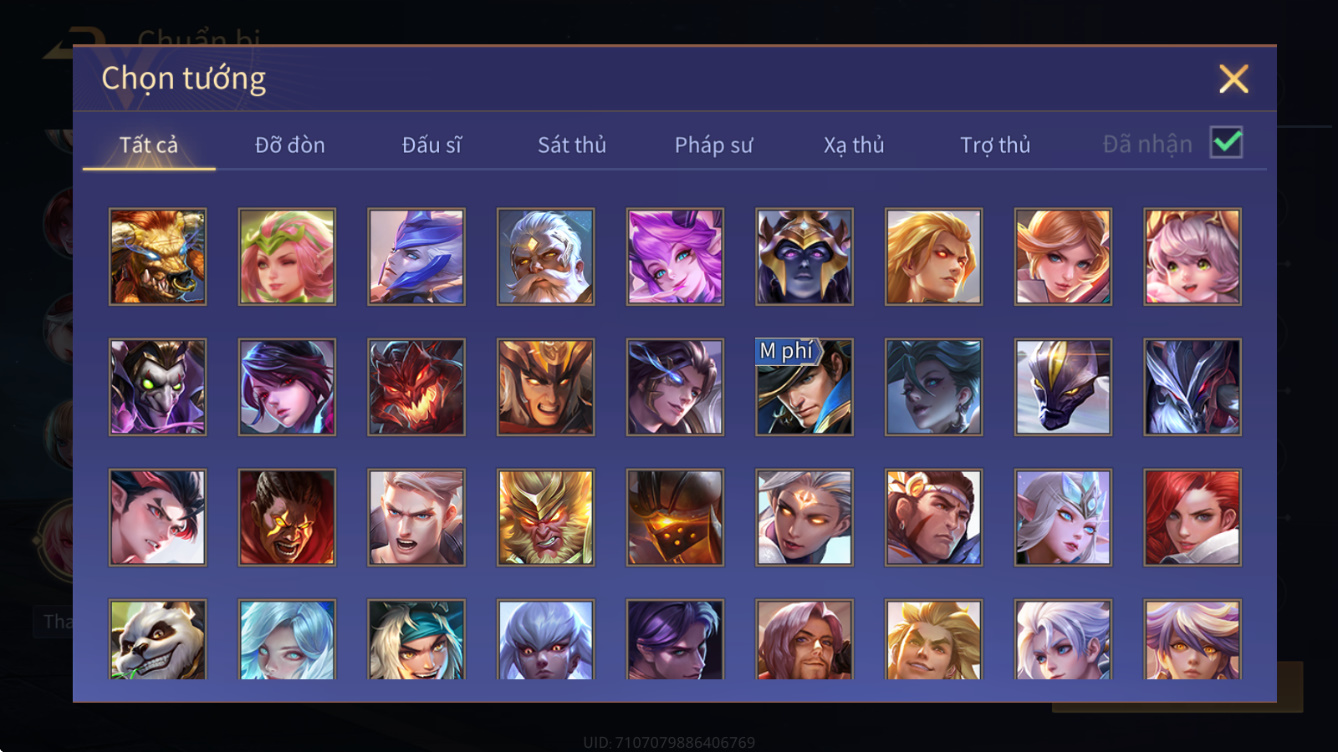Select the golden bull beast hero portrait
The height and width of the screenshot is (752, 1338).
[x=158, y=257]
